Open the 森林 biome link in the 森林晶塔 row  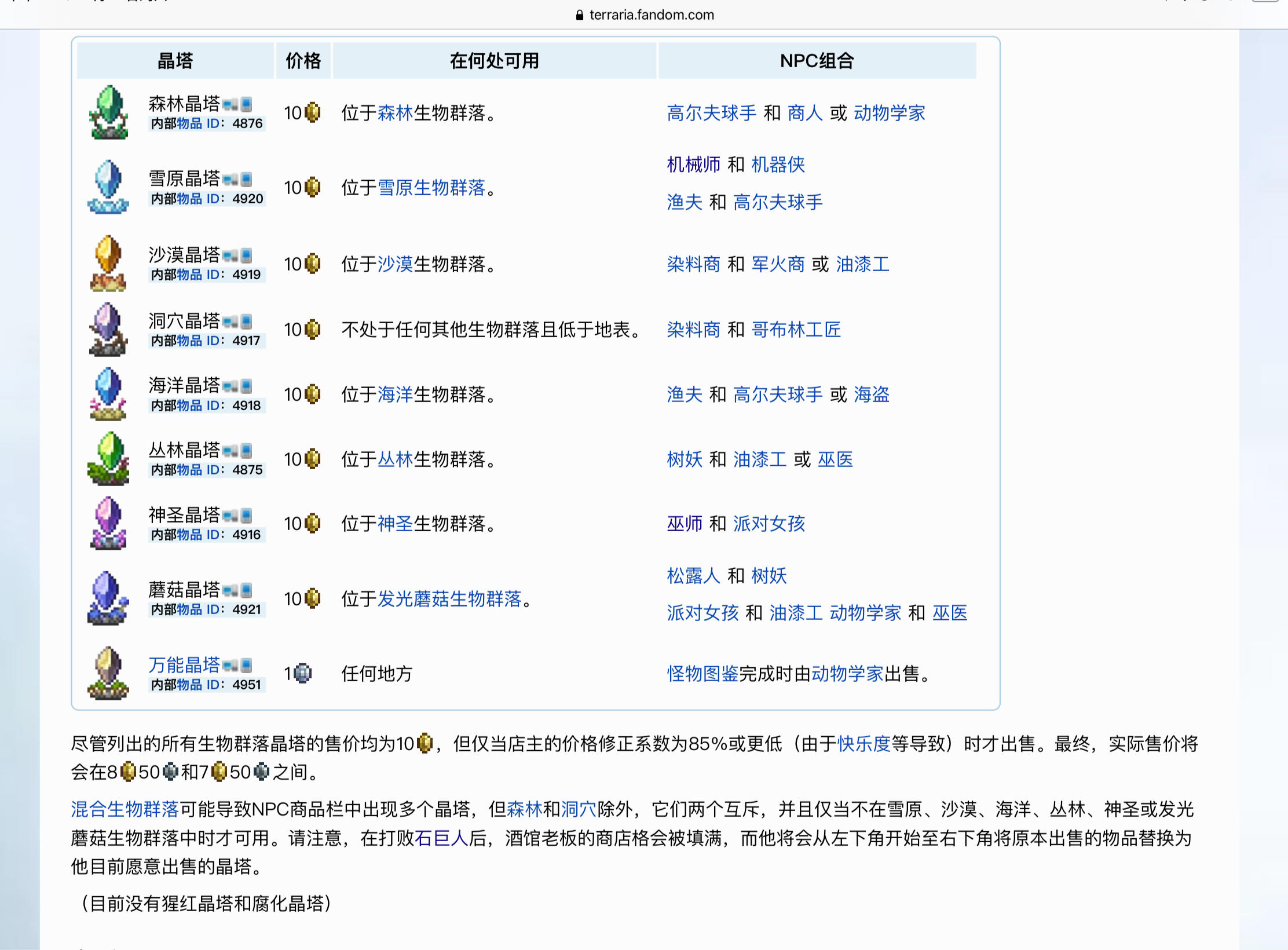396,112
